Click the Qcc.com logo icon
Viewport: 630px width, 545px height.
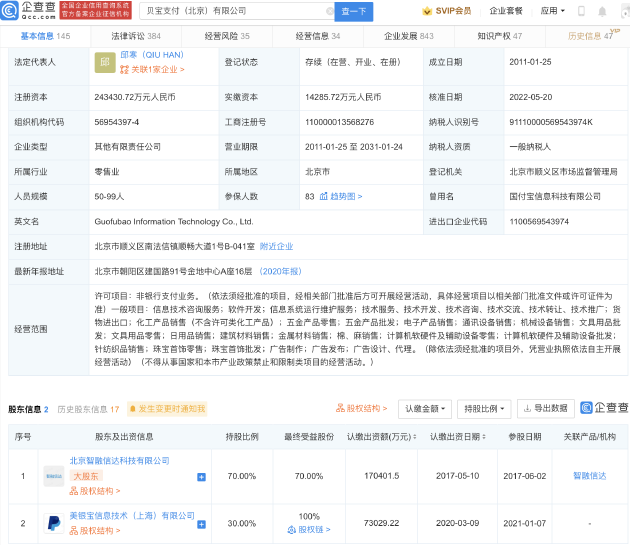click(9, 10)
